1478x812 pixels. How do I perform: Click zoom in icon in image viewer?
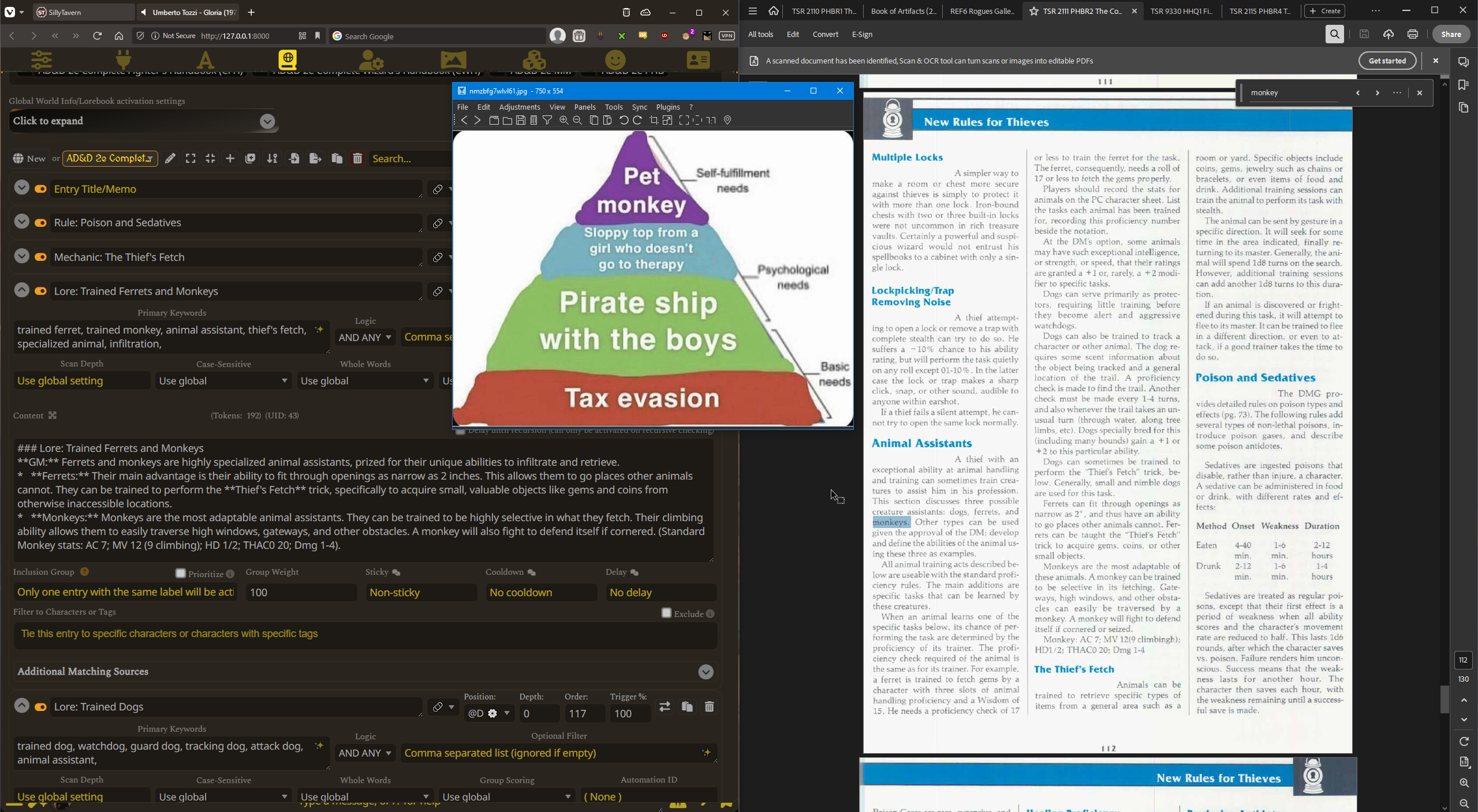point(563,120)
